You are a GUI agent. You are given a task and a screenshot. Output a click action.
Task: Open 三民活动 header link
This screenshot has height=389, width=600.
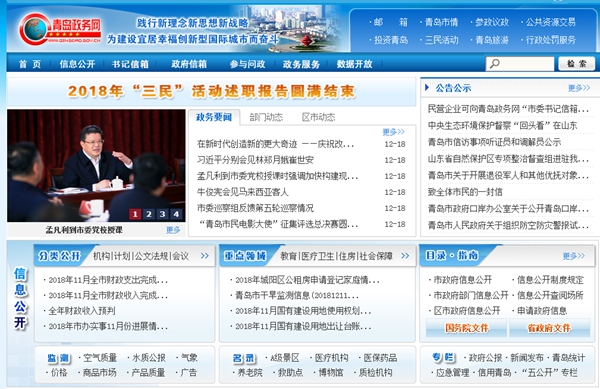coord(441,40)
